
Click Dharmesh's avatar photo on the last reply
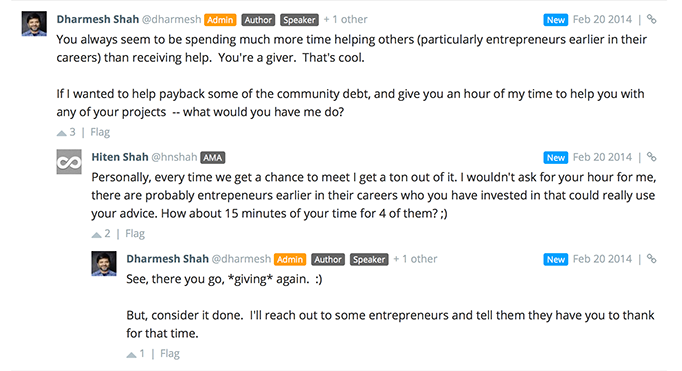click(104, 263)
